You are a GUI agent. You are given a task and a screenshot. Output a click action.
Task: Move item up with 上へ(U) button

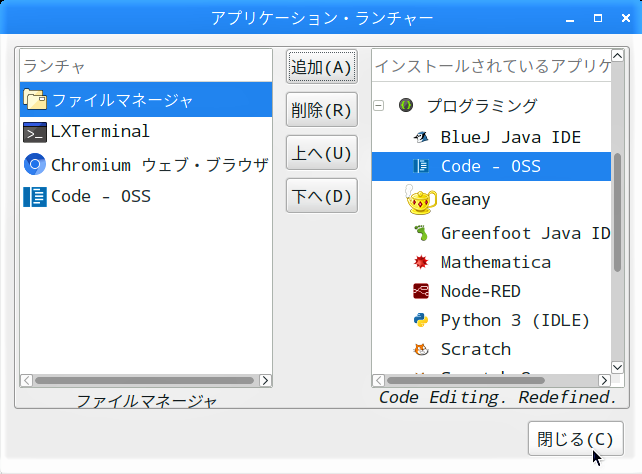click(x=322, y=153)
